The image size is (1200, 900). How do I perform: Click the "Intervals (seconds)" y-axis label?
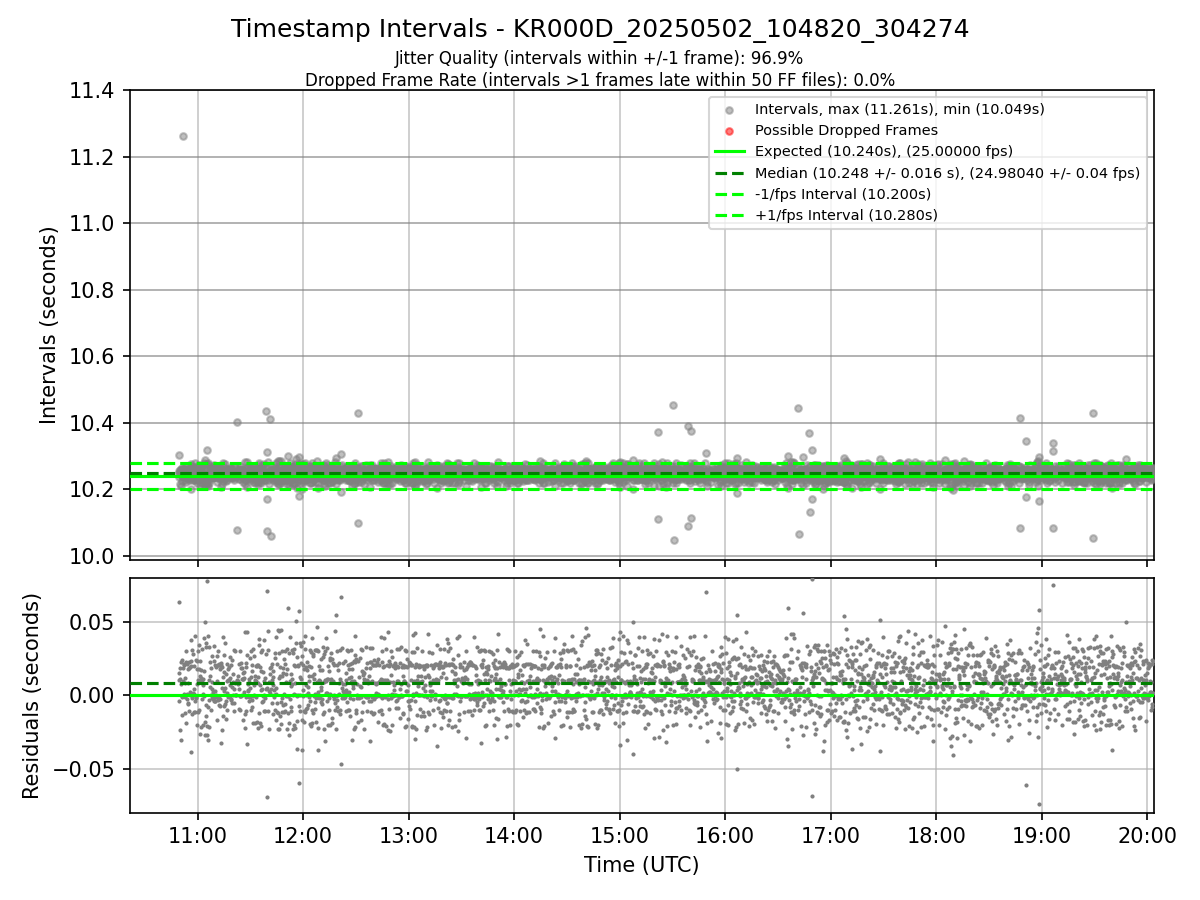click(x=49, y=325)
